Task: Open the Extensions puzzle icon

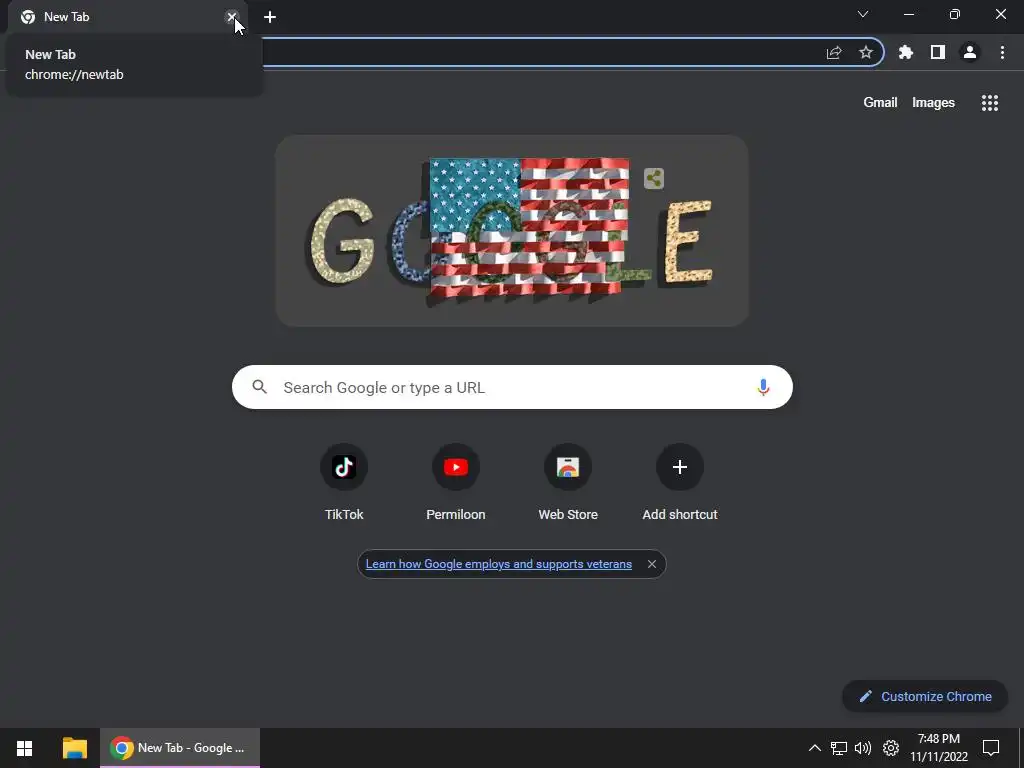Action: tap(906, 52)
